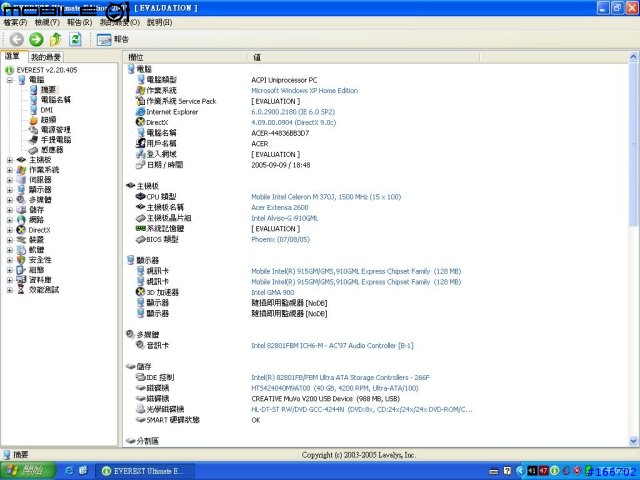
Task: Click the Microsoft Windows XP Home Edition link
Action: point(304,91)
